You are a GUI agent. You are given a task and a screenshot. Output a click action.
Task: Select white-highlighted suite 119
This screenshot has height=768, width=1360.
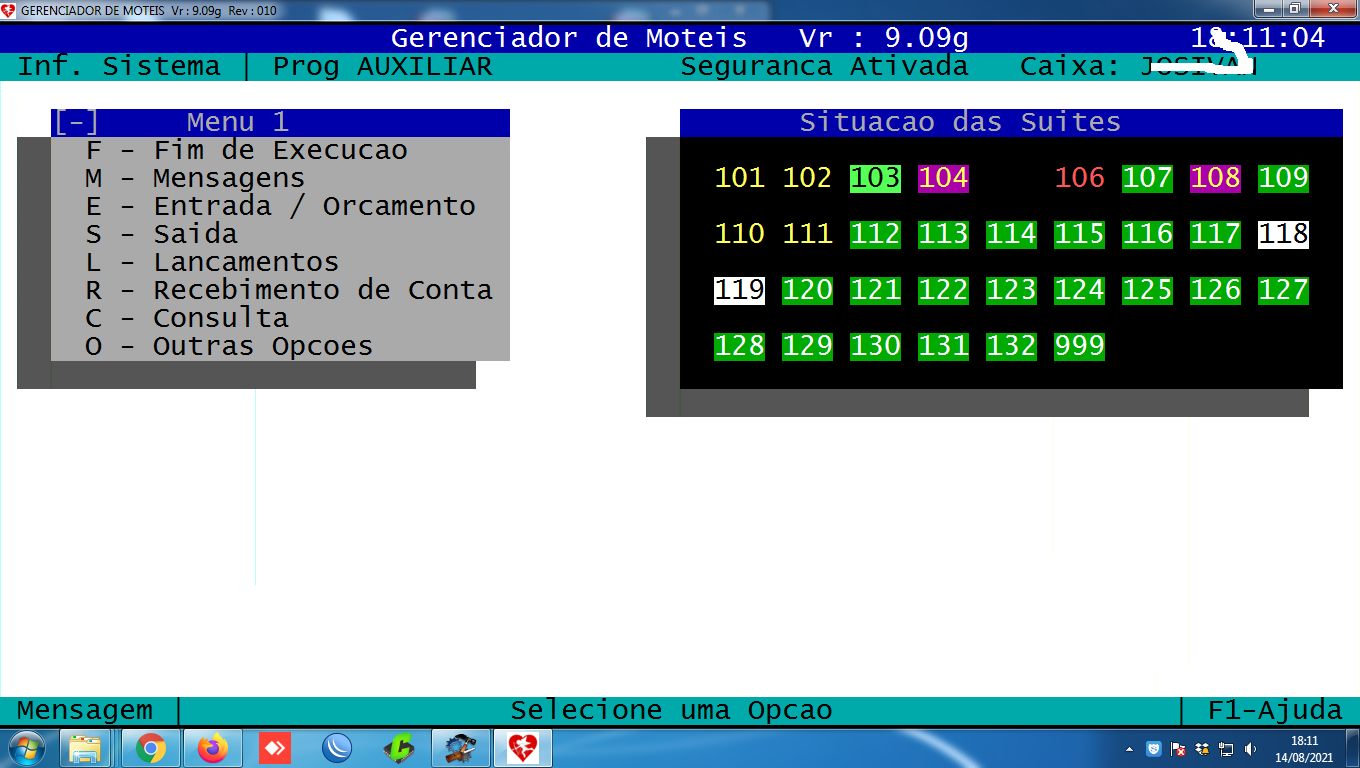[x=739, y=290]
